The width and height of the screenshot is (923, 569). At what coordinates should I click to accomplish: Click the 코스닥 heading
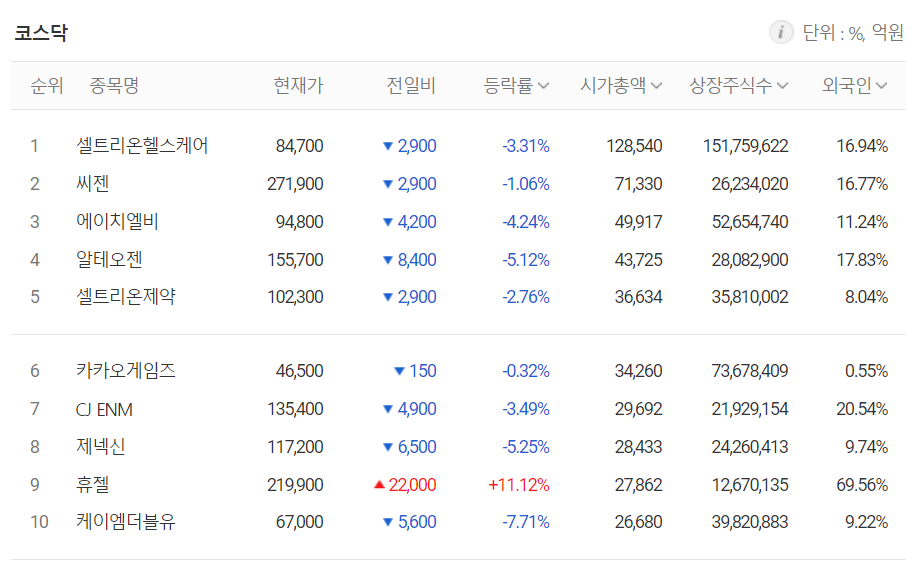pos(41,32)
